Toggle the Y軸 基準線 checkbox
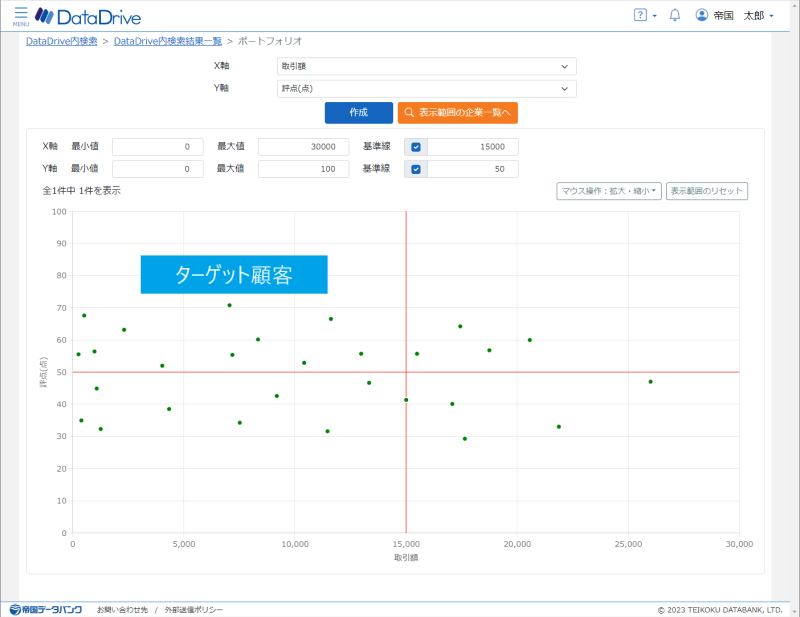The width and height of the screenshot is (800, 617). pyautogui.click(x=416, y=169)
